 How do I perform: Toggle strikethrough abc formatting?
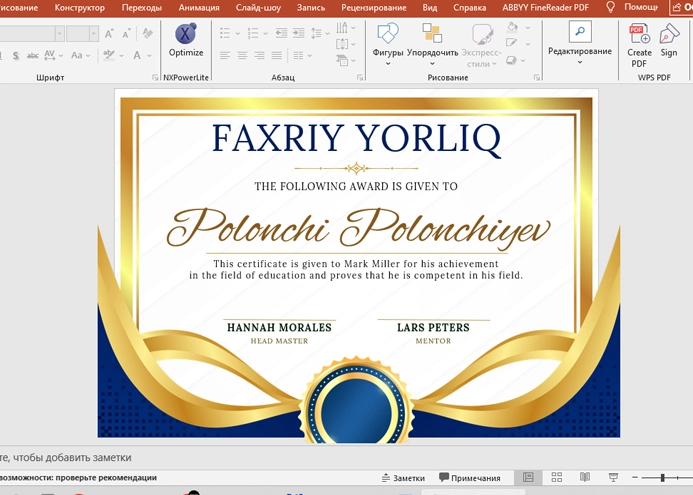point(32,56)
